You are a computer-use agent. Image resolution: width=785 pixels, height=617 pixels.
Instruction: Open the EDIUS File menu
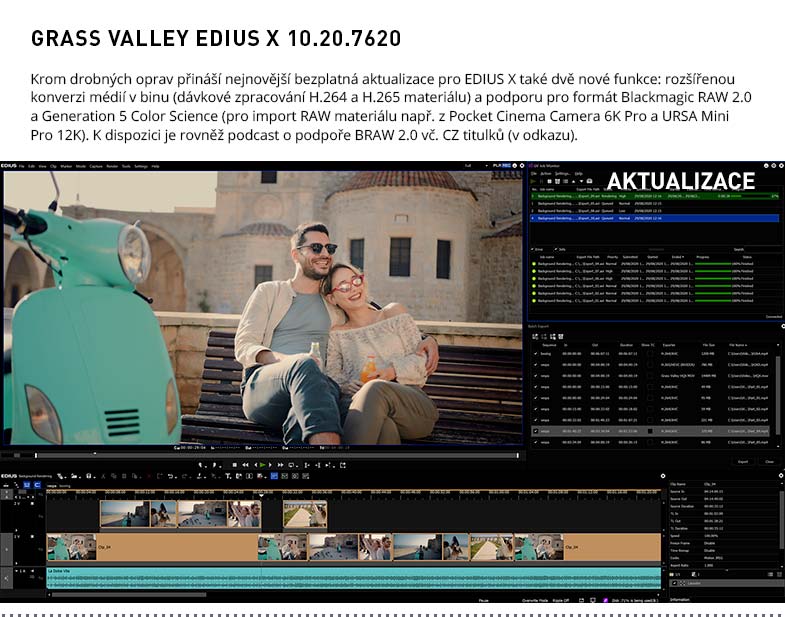(x=22, y=166)
